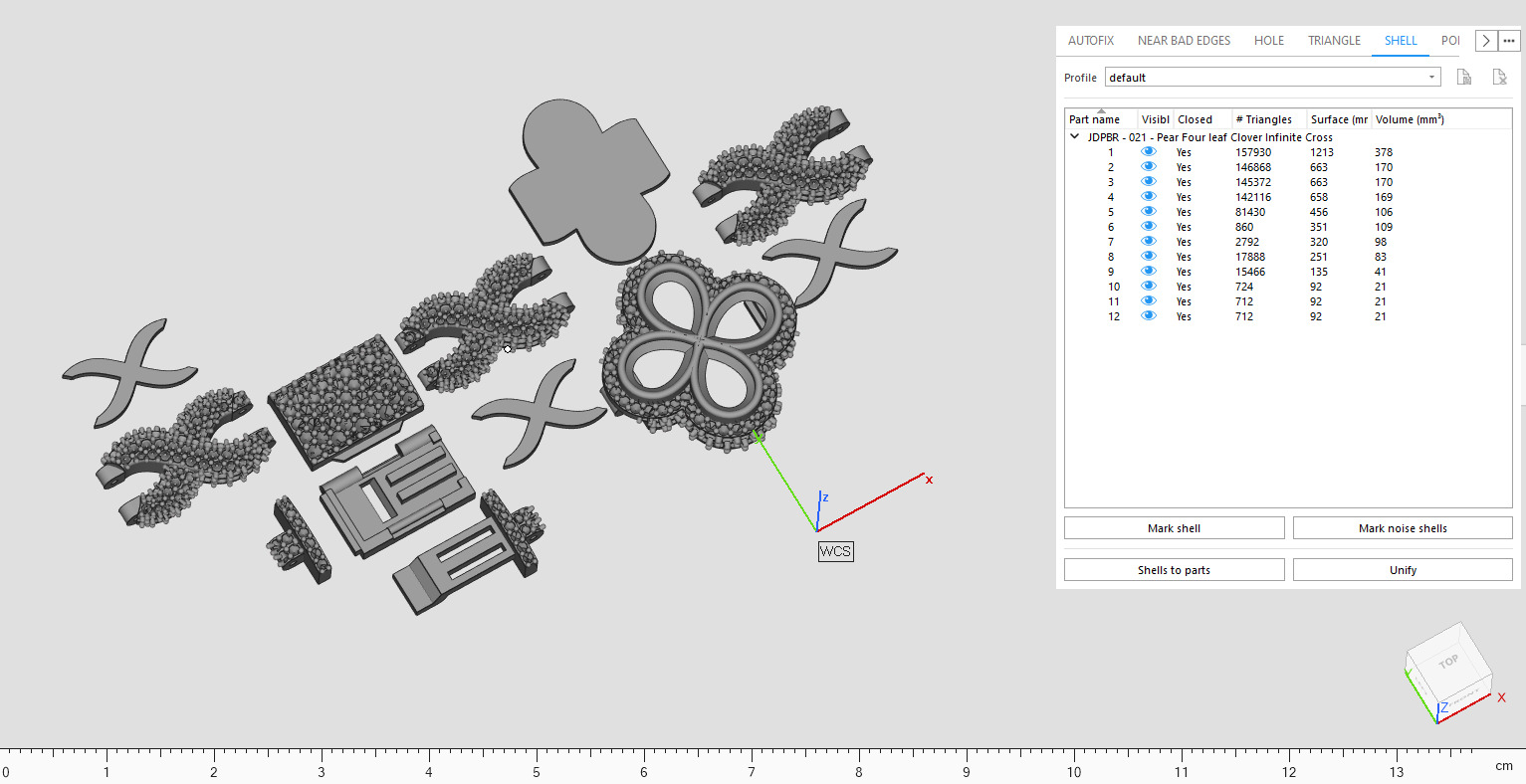Click triangle count 2792
This screenshot has height=784, width=1526.
[1247, 242]
